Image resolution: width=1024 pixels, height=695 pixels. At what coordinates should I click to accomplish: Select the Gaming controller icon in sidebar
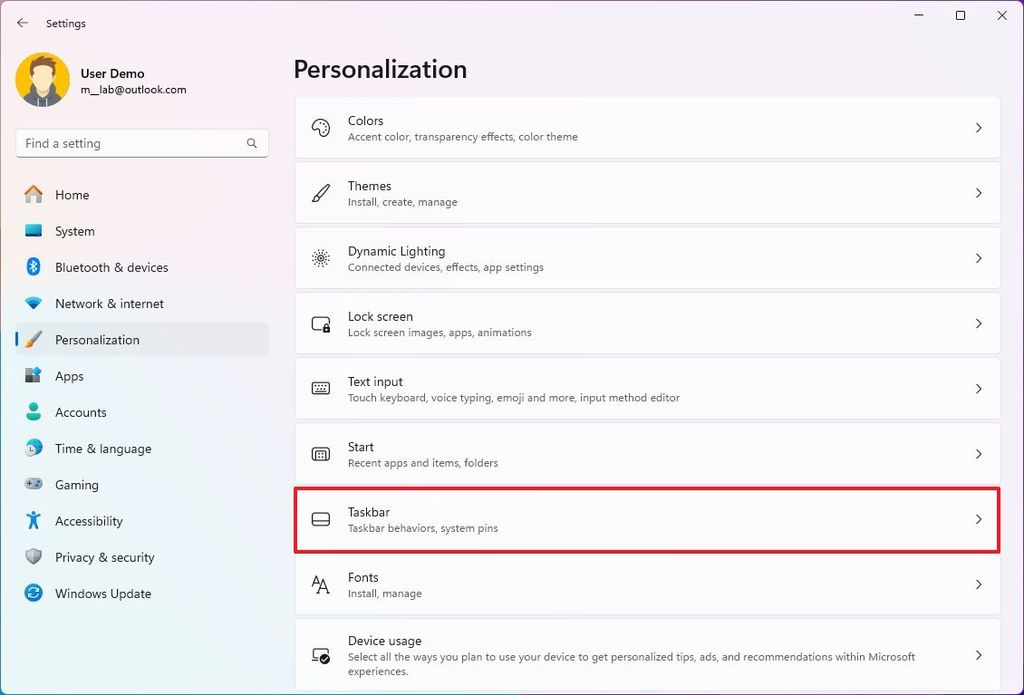point(33,484)
